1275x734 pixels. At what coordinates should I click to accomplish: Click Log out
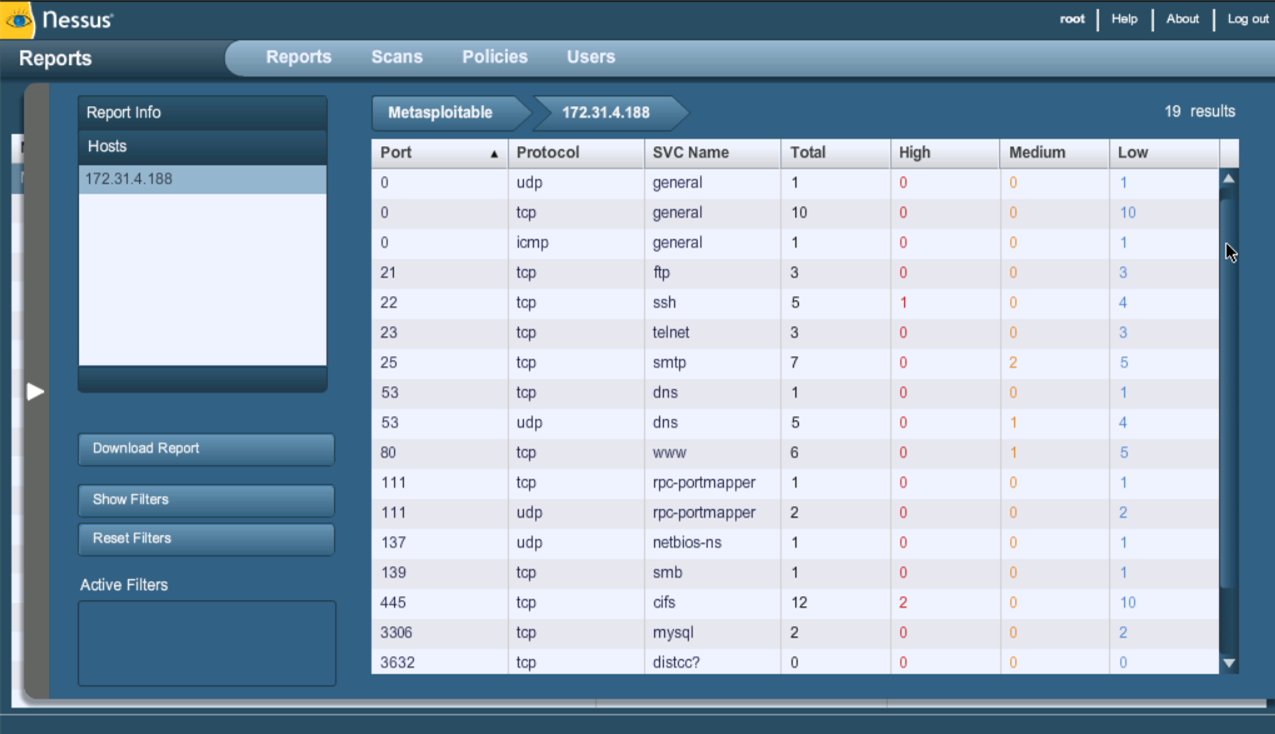(x=1248, y=19)
